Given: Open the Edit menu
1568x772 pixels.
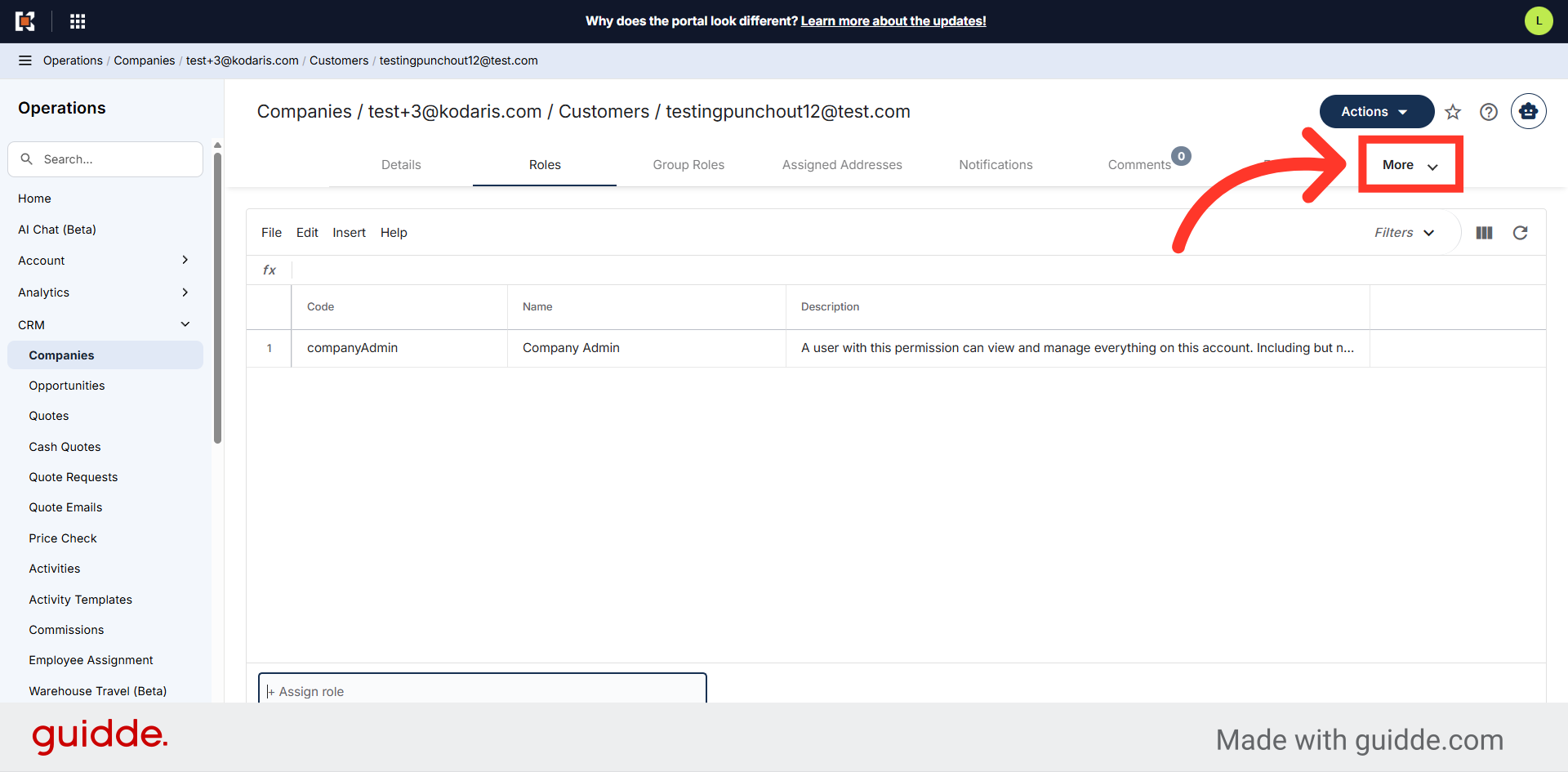Looking at the screenshot, I should (307, 233).
